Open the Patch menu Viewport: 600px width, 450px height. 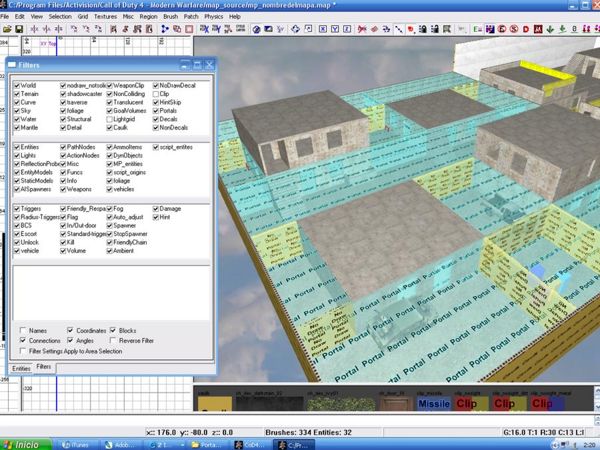[x=191, y=16]
